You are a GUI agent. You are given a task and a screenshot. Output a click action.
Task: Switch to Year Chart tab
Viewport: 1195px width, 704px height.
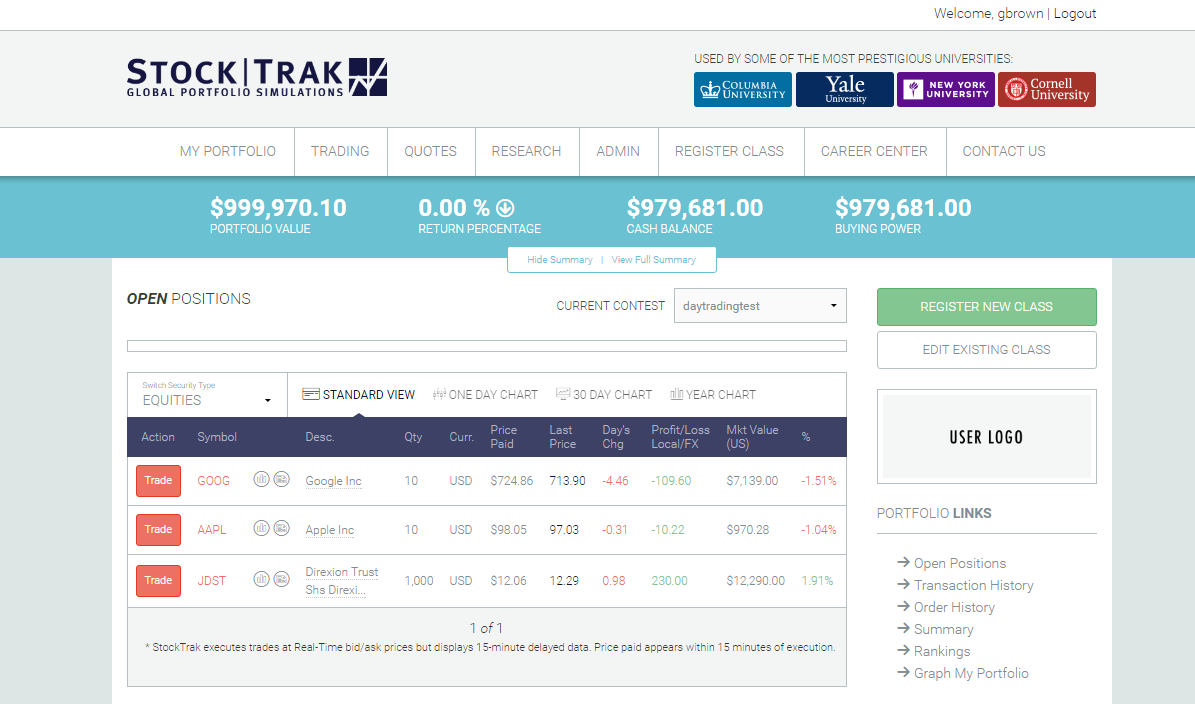coord(713,395)
